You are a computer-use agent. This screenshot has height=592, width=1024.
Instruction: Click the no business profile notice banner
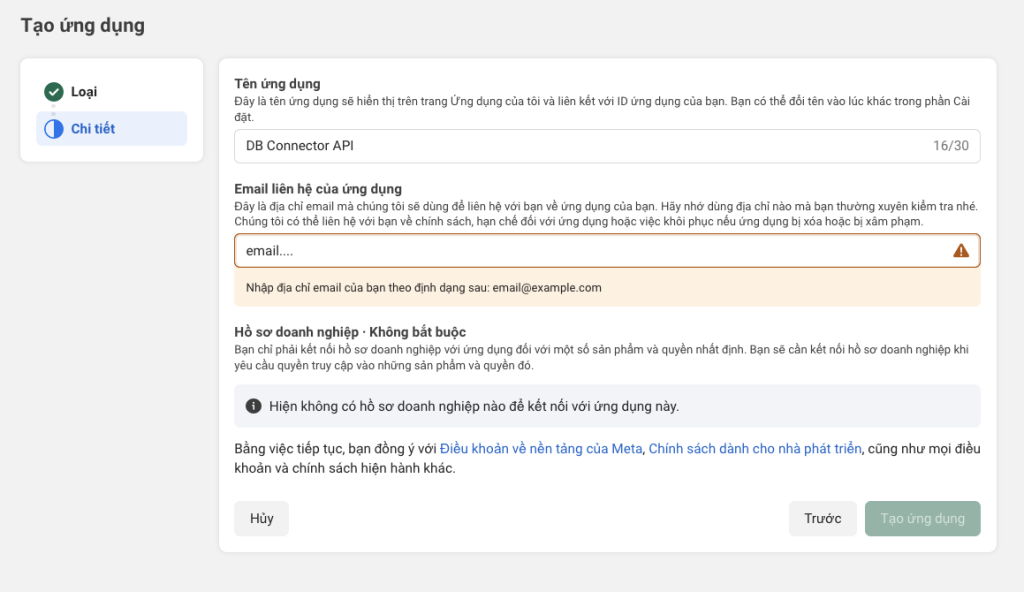tap(607, 406)
